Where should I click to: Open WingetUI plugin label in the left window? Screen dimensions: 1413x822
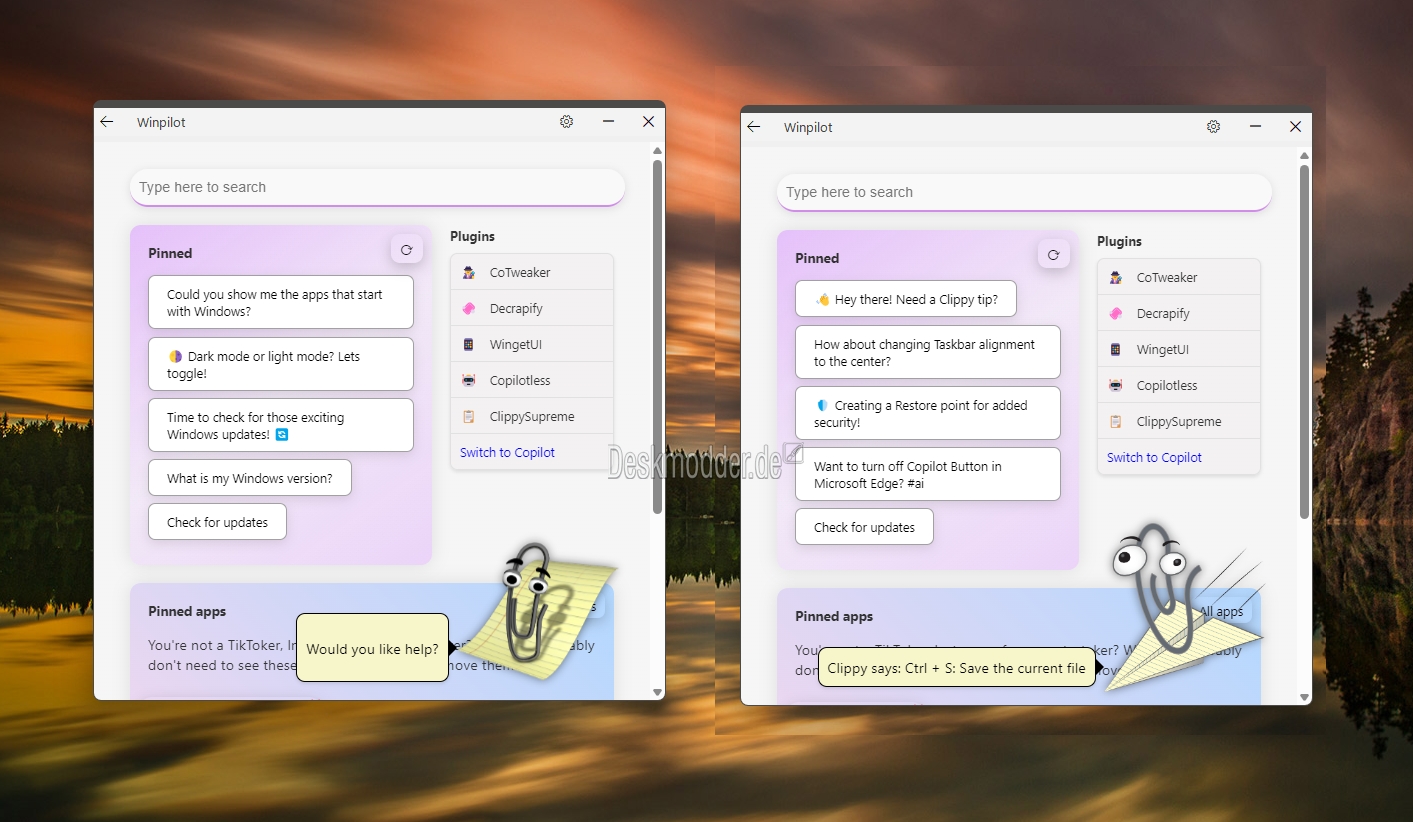pyautogui.click(x=516, y=345)
